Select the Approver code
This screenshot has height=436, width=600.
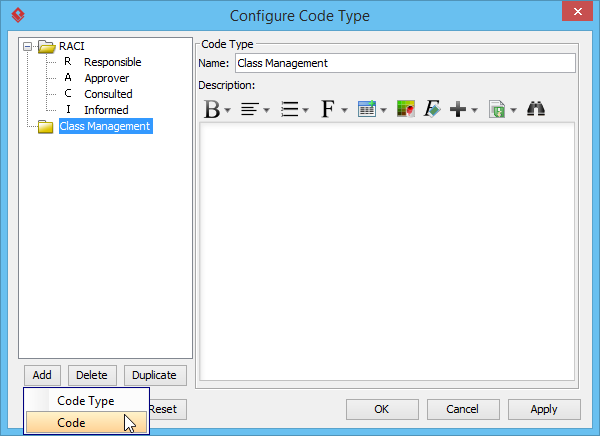pos(107,78)
